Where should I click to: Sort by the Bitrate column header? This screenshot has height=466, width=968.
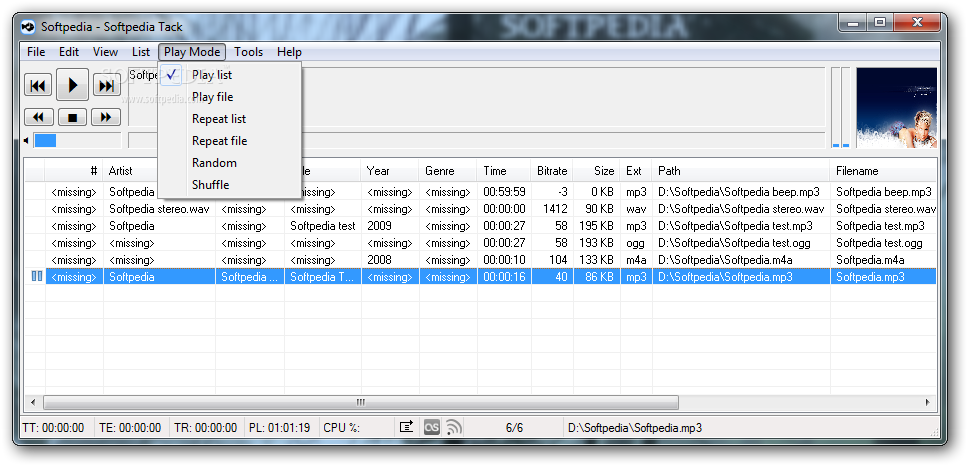pos(552,171)
